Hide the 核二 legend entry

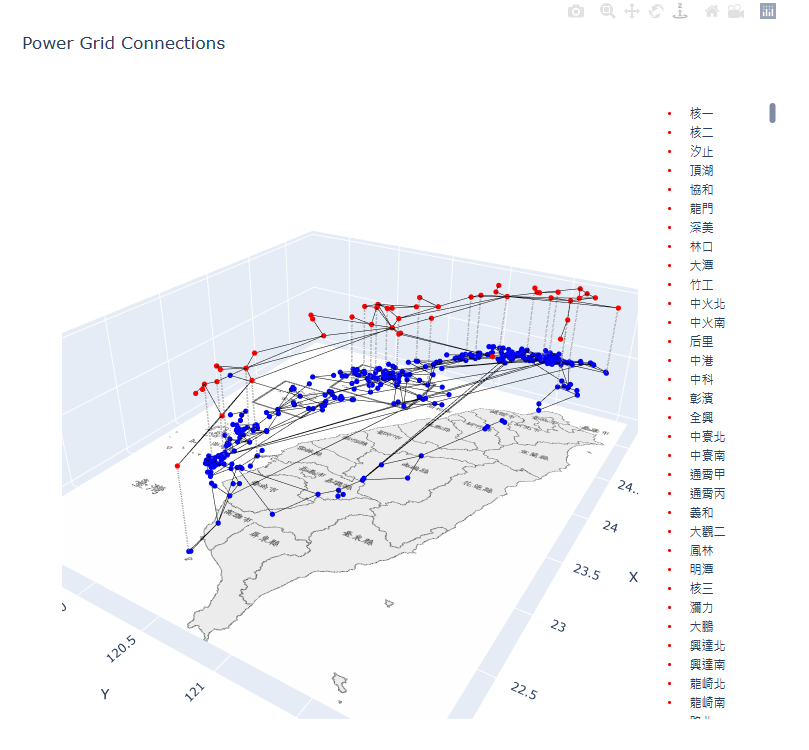click(699, 132)
